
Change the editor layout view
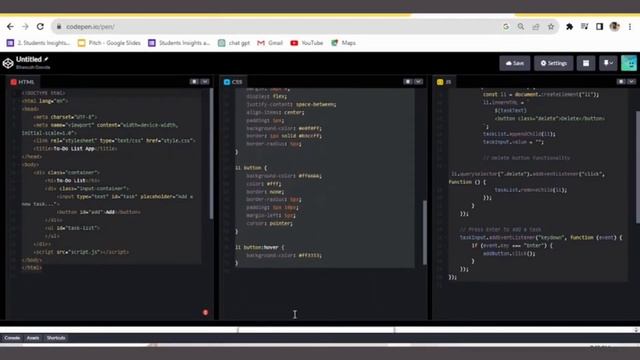586,63
